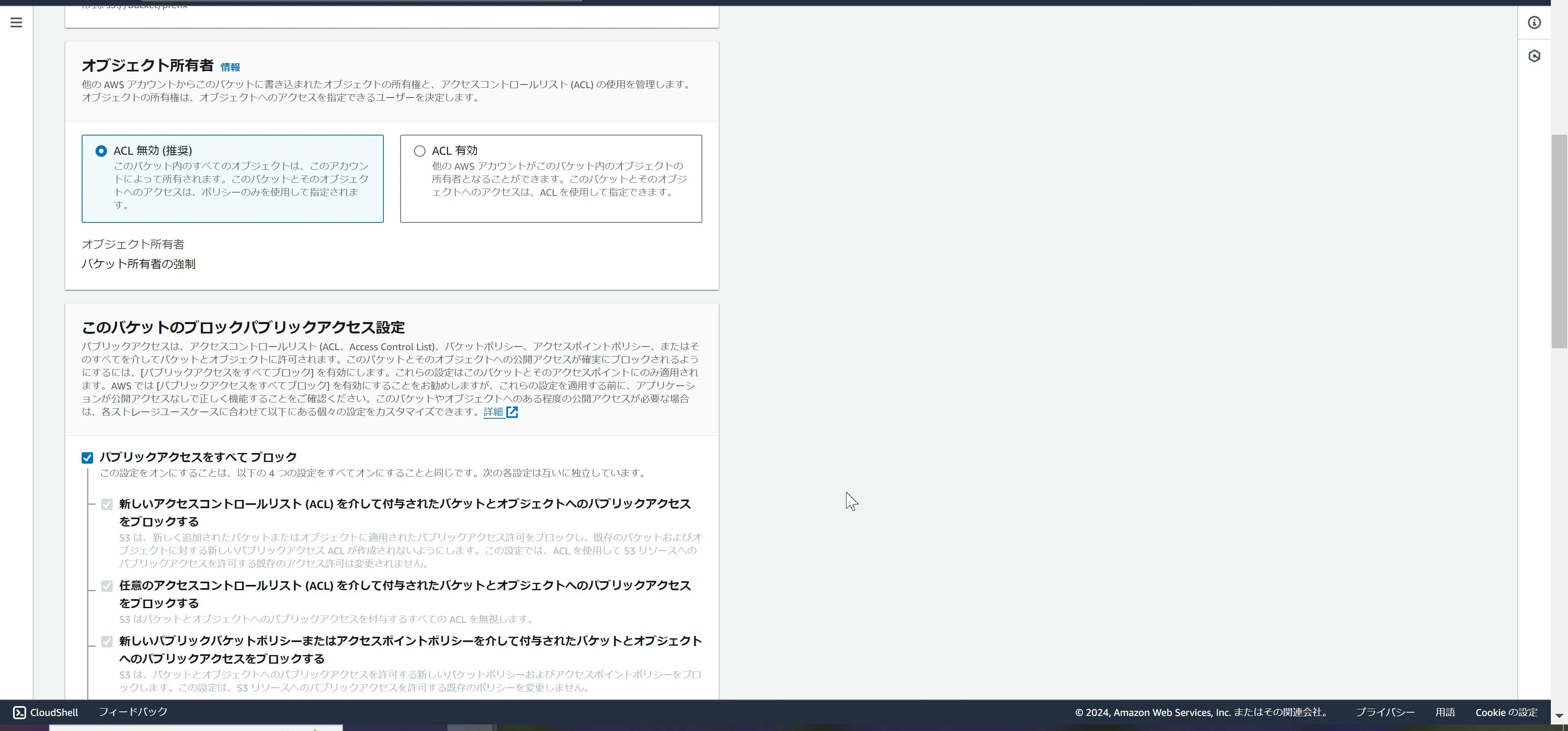This screenshot has height=731, width=1568.
Task: Open Cookie の設定 in the footer
Action: coord(1506,712)
